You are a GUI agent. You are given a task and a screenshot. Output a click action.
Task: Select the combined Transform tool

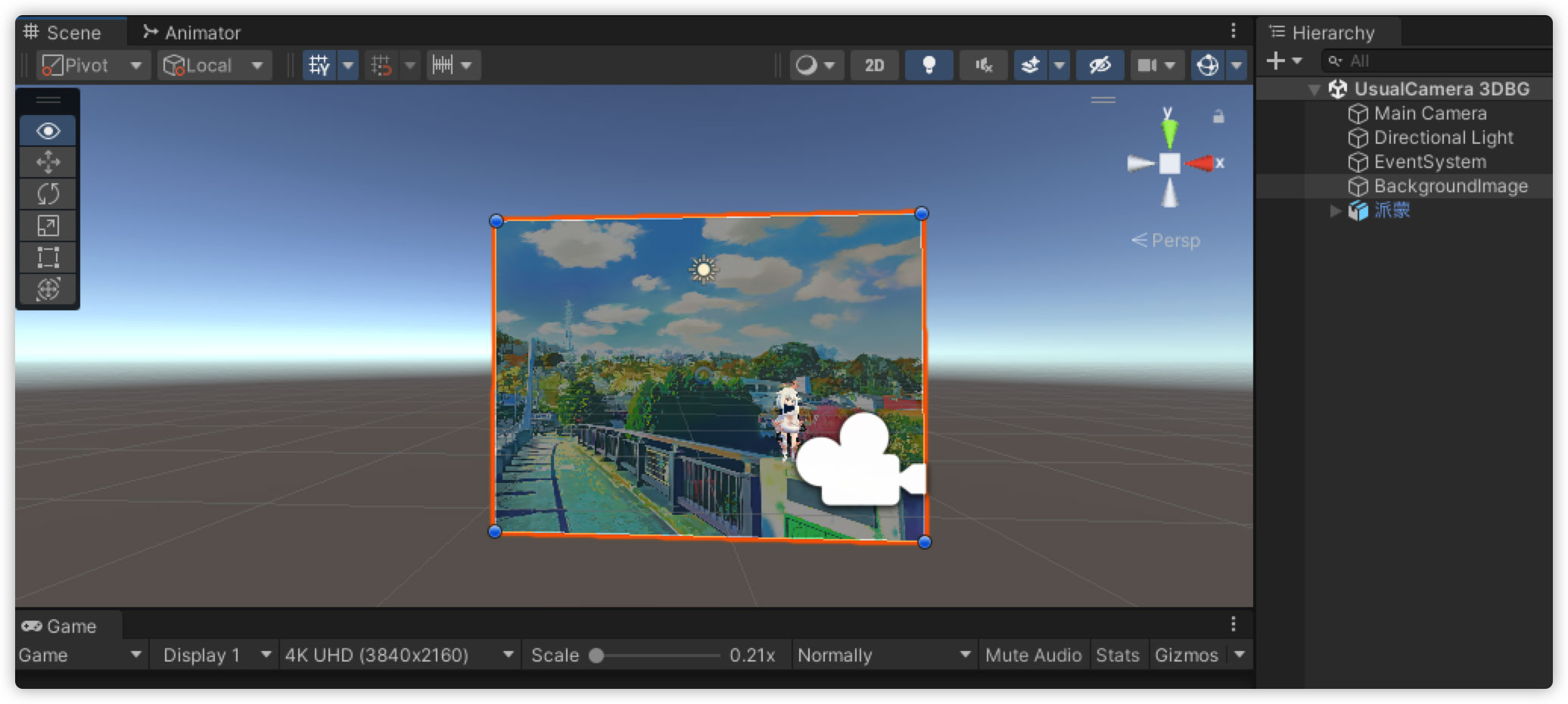point(48,289)
